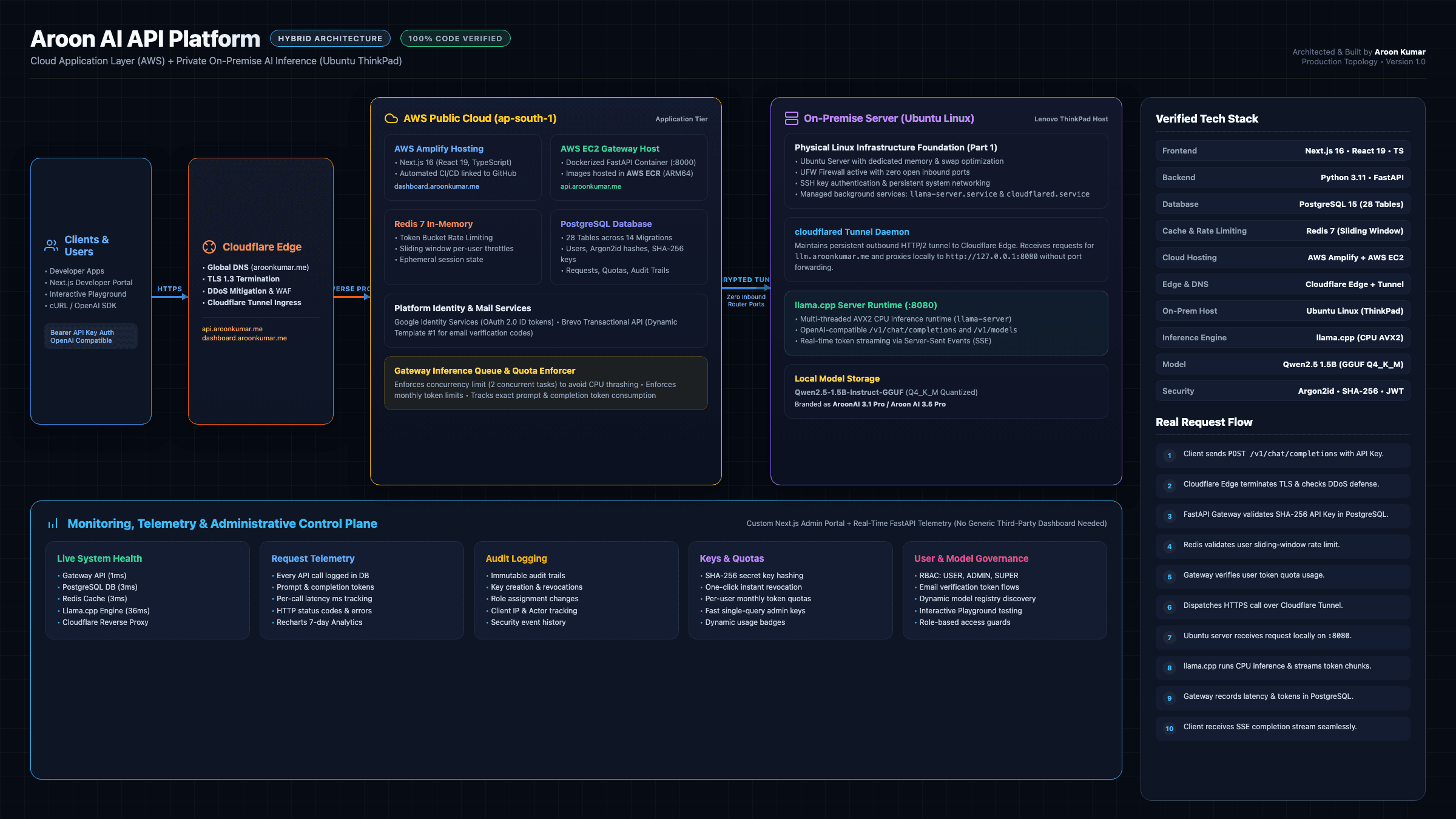Select the Frontend row in Verified Tech Stack
The width and height of the screenshot is (1456, 819).
pyautogui.click(x=1282, y=150)
